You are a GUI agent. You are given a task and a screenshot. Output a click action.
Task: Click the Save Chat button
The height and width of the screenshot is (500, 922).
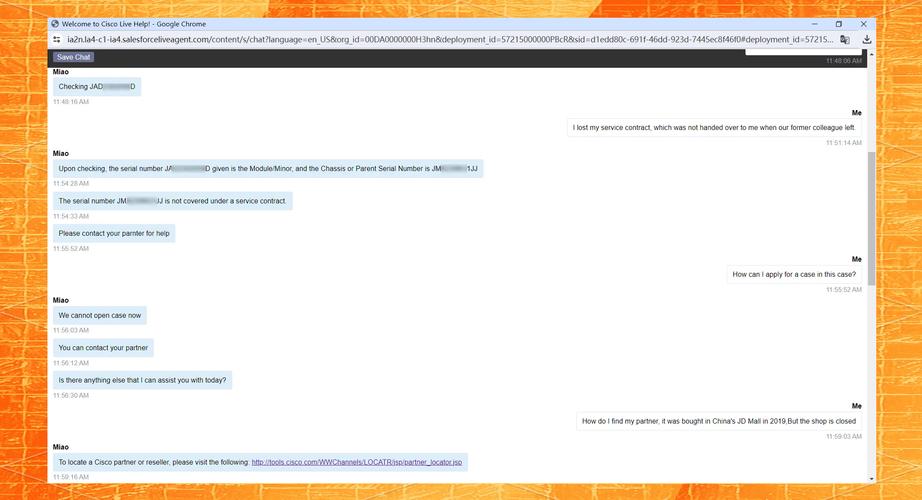[74, 57]
